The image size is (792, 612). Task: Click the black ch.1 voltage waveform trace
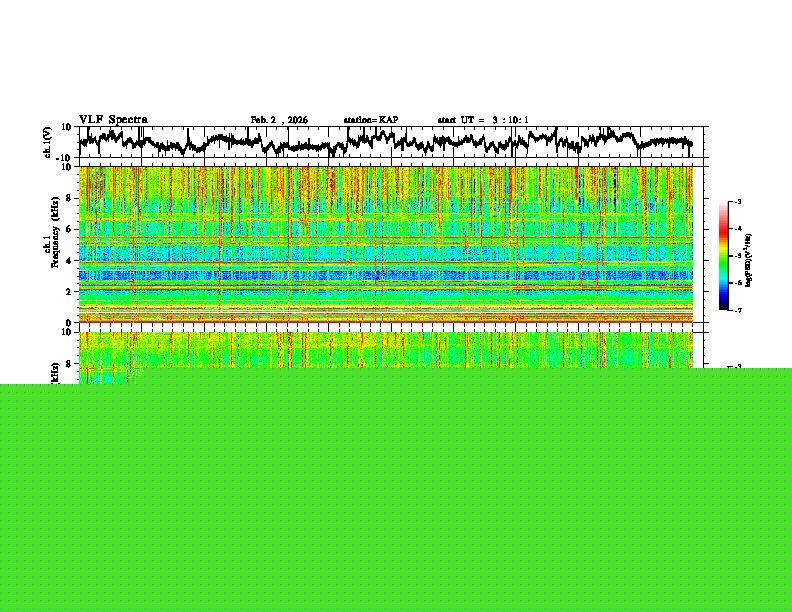385,141
